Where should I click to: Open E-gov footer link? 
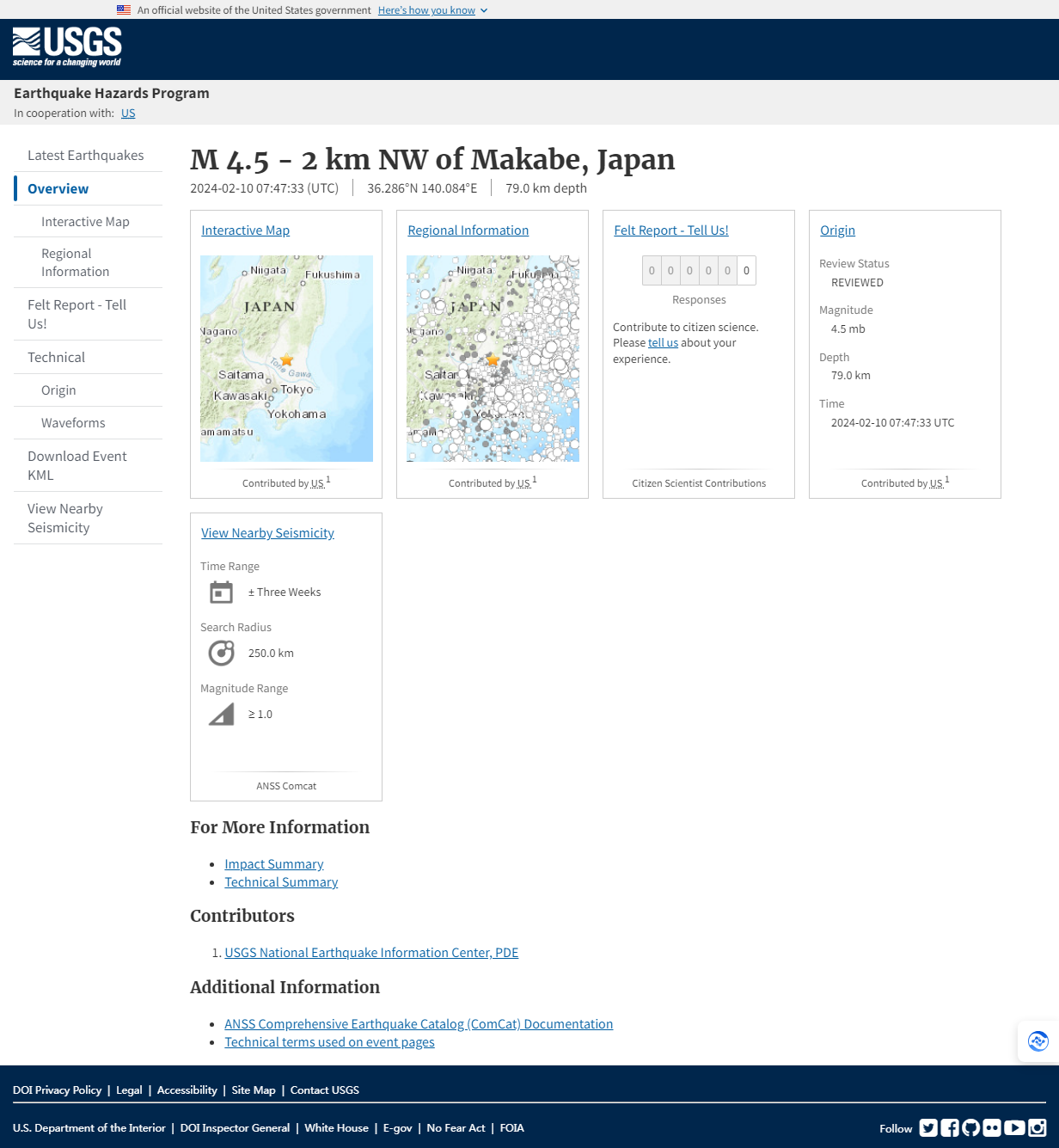(x=397, y=1128)
